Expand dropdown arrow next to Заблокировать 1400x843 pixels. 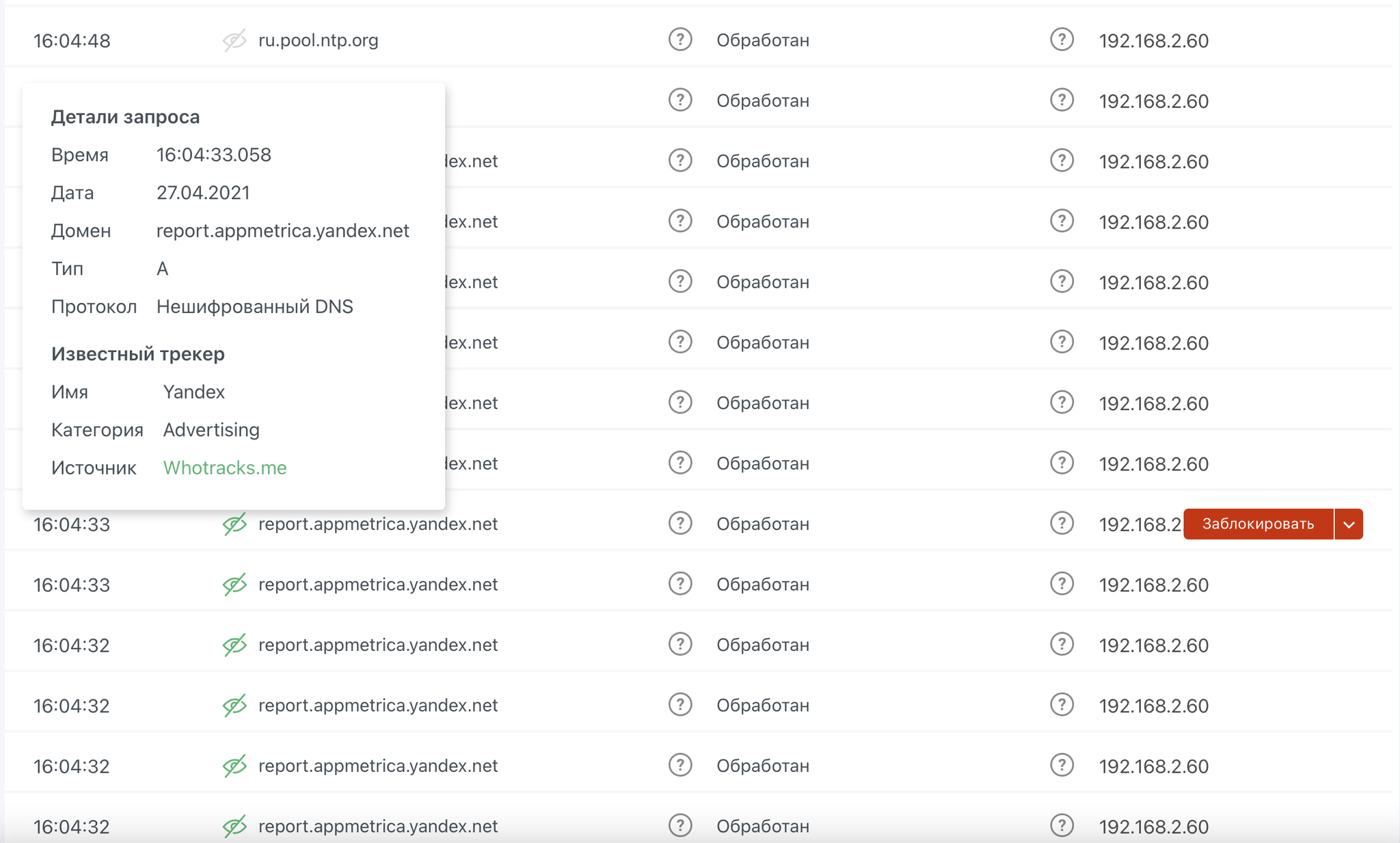(1349, 524)
